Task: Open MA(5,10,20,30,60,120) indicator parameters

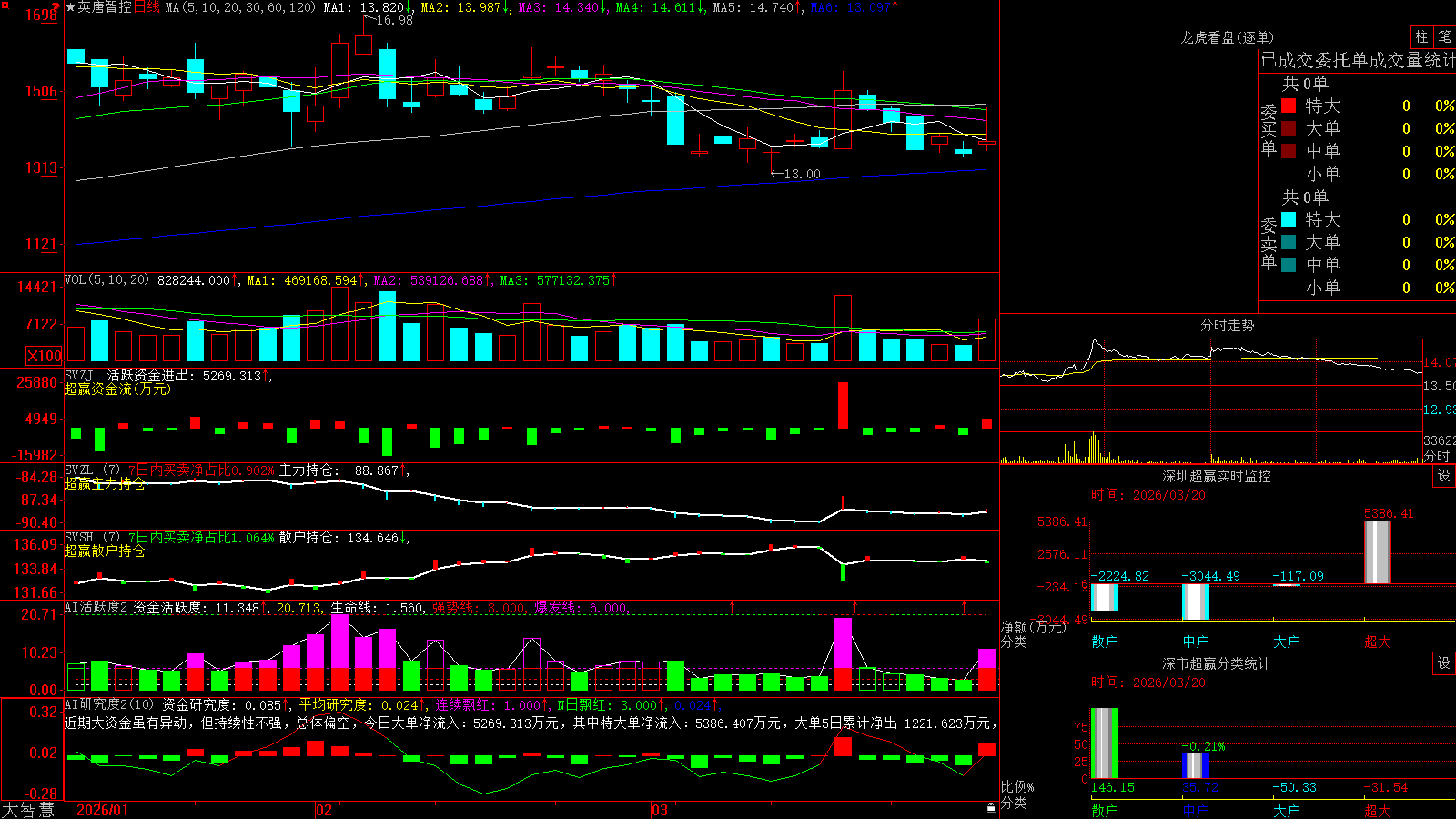Action: click(240, 7)
